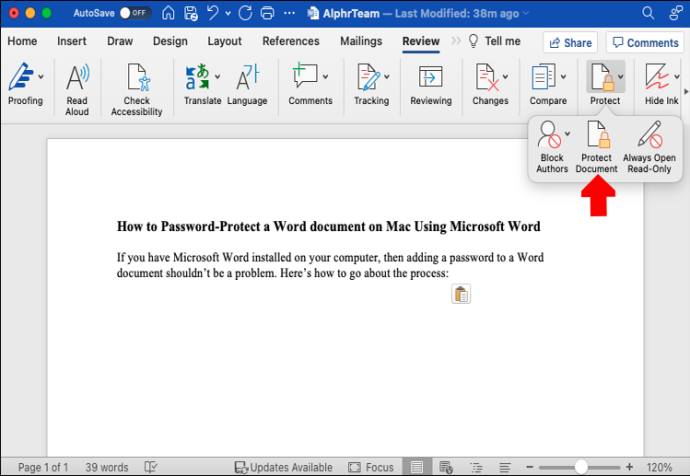Switch to Web Layout view icon
Screen dimensions: 690x476
pos(446,467)
